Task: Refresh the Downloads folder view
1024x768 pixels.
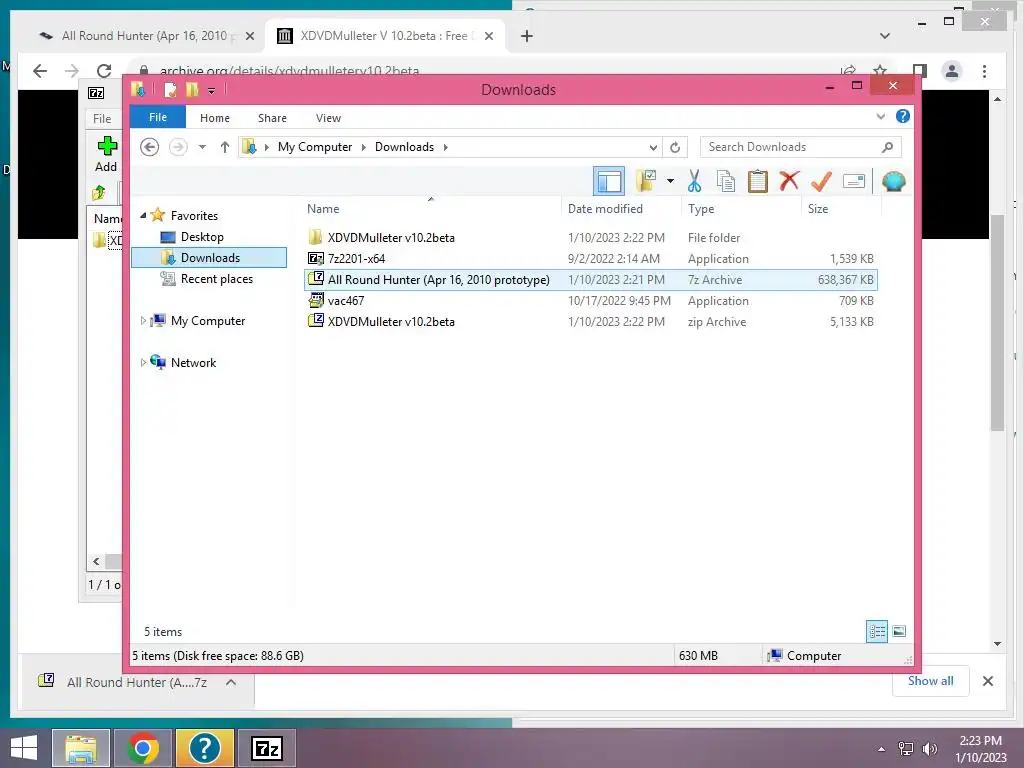Action: pos(675,148)
